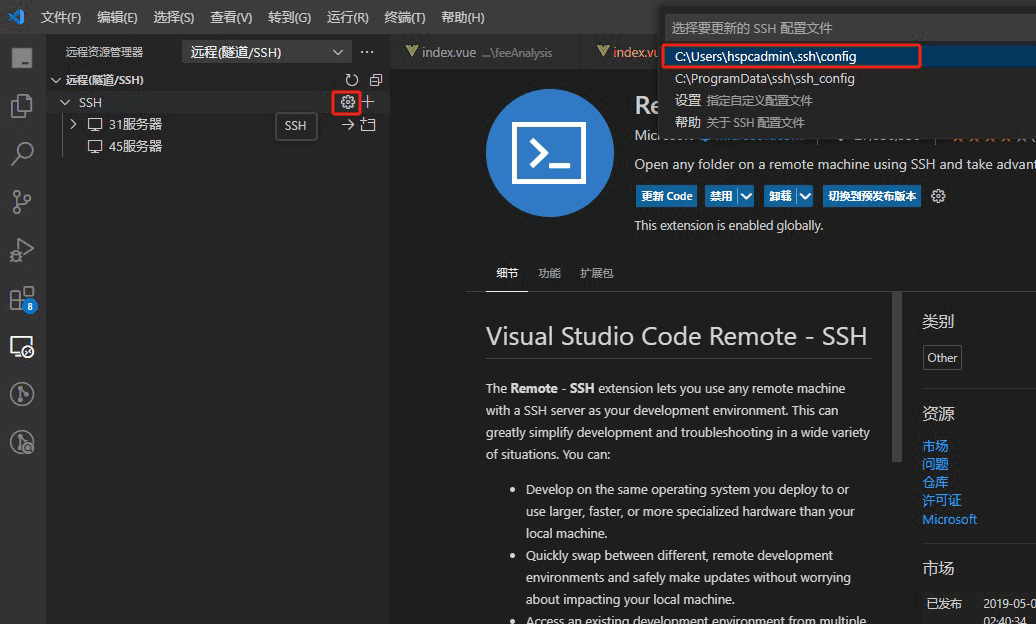Click the Remote SSH extension logo
This screenshot has width=1036, height=624.
pos(550,153)
